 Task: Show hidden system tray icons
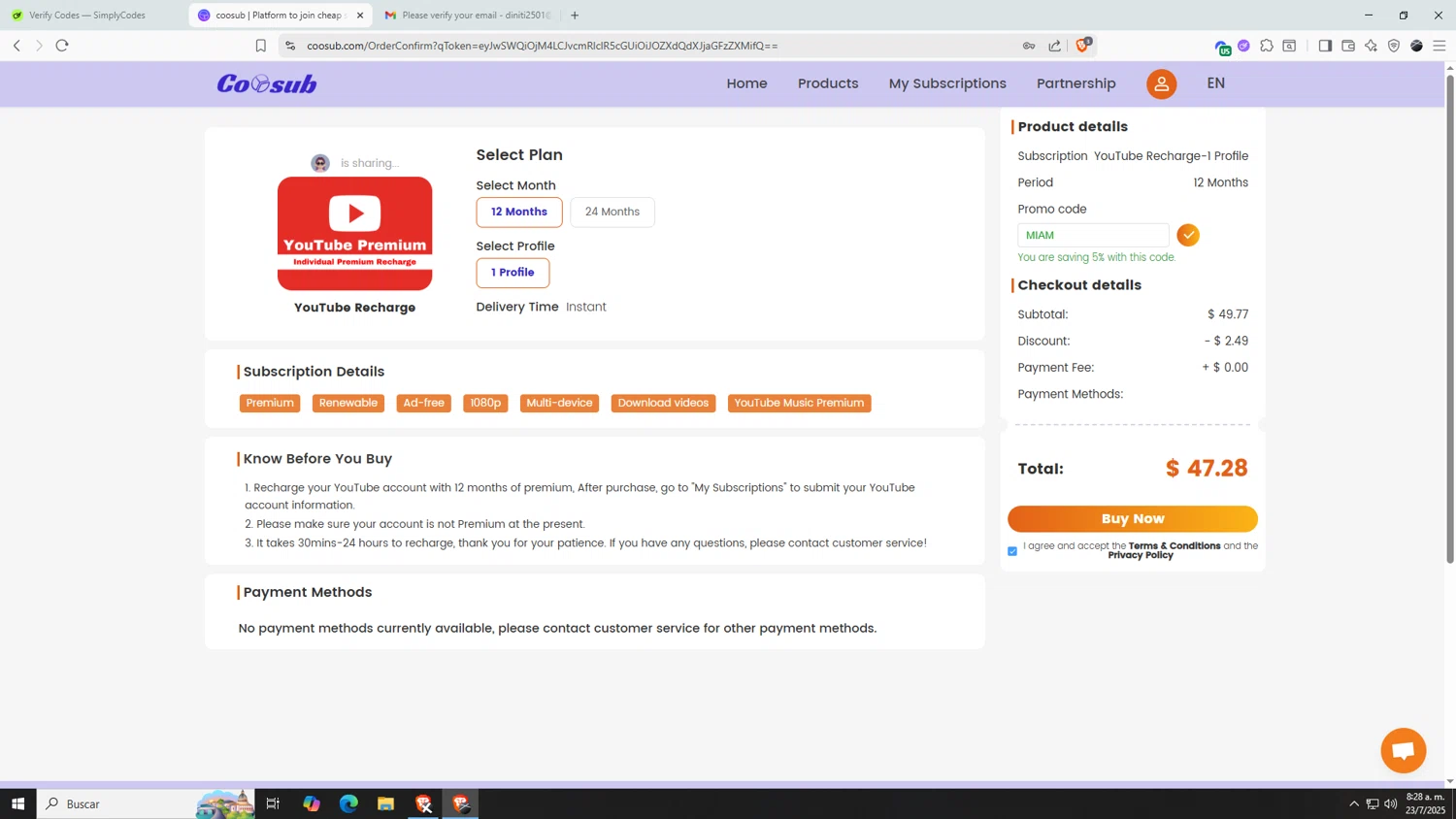coord(1354,803)
